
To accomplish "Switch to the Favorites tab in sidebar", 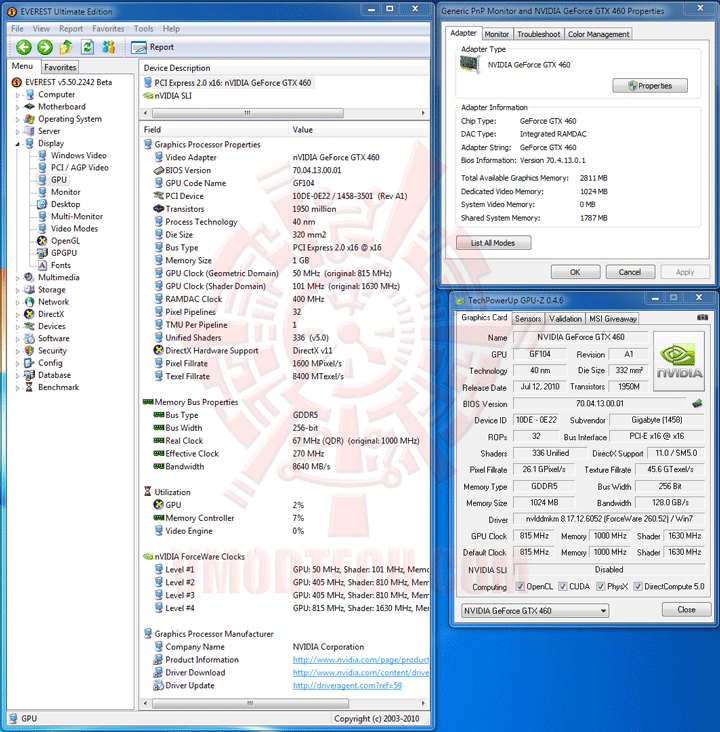I will coord(60,67).
